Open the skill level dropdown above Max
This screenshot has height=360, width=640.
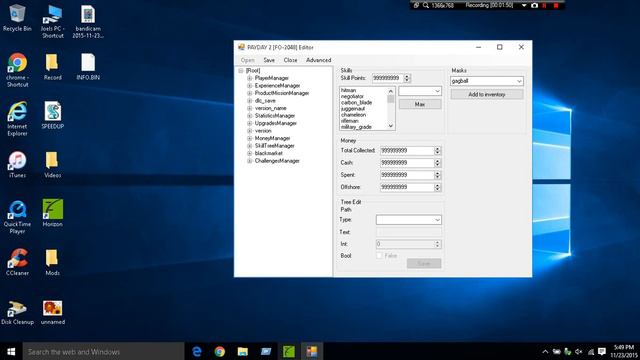pyautogui.click(x=437, y=91)
